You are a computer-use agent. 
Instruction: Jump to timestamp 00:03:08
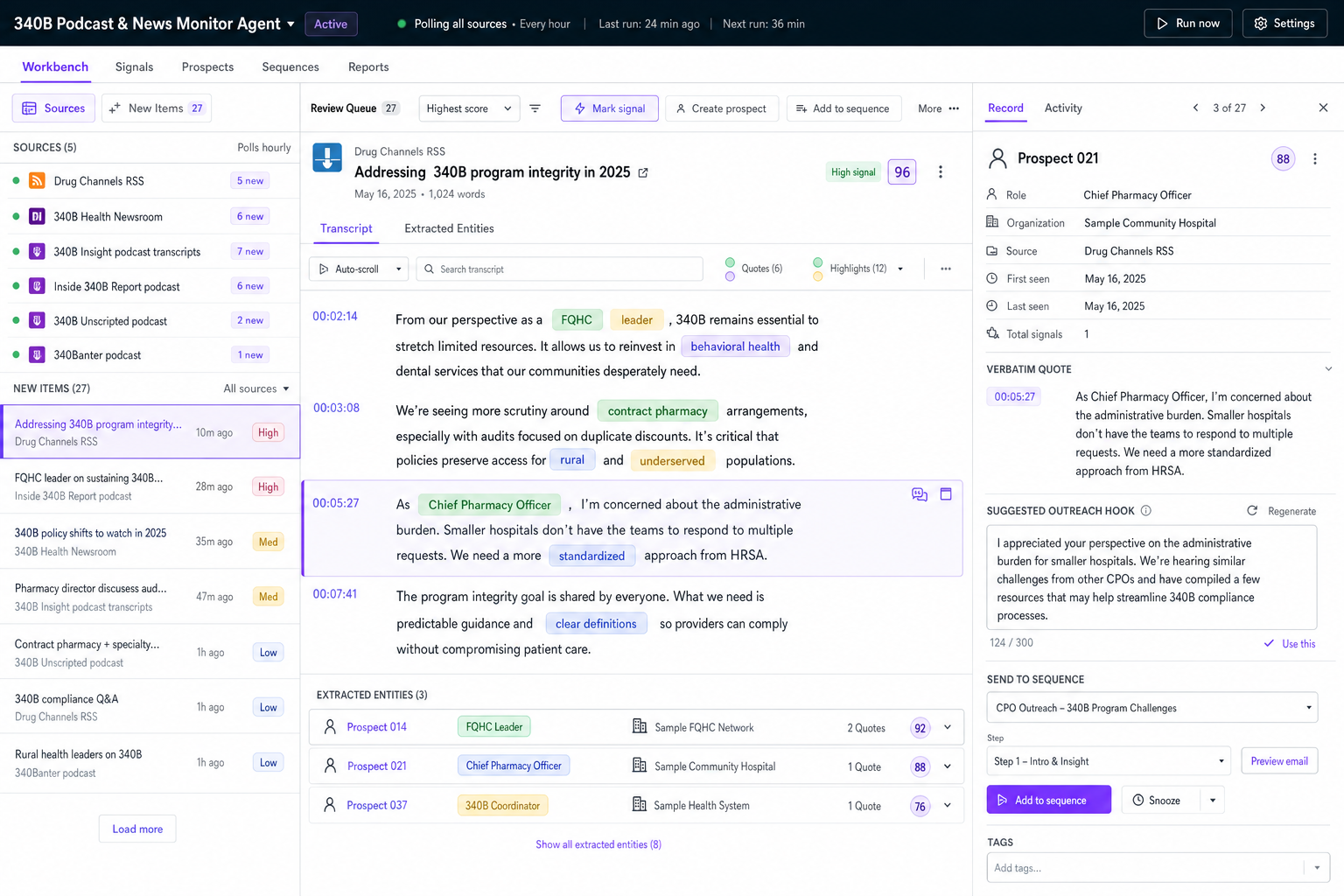[x=336, y=408]
